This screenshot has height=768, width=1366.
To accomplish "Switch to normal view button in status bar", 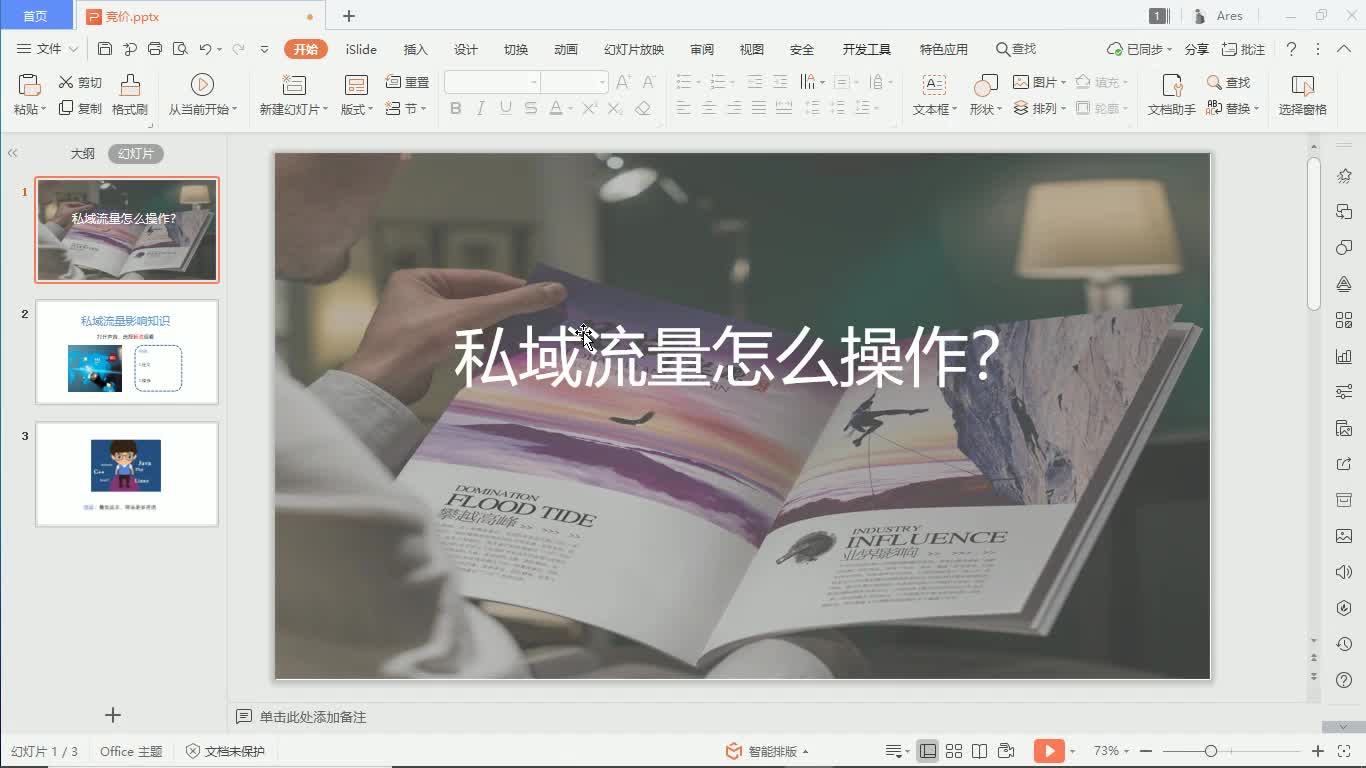I will (928, 751).
